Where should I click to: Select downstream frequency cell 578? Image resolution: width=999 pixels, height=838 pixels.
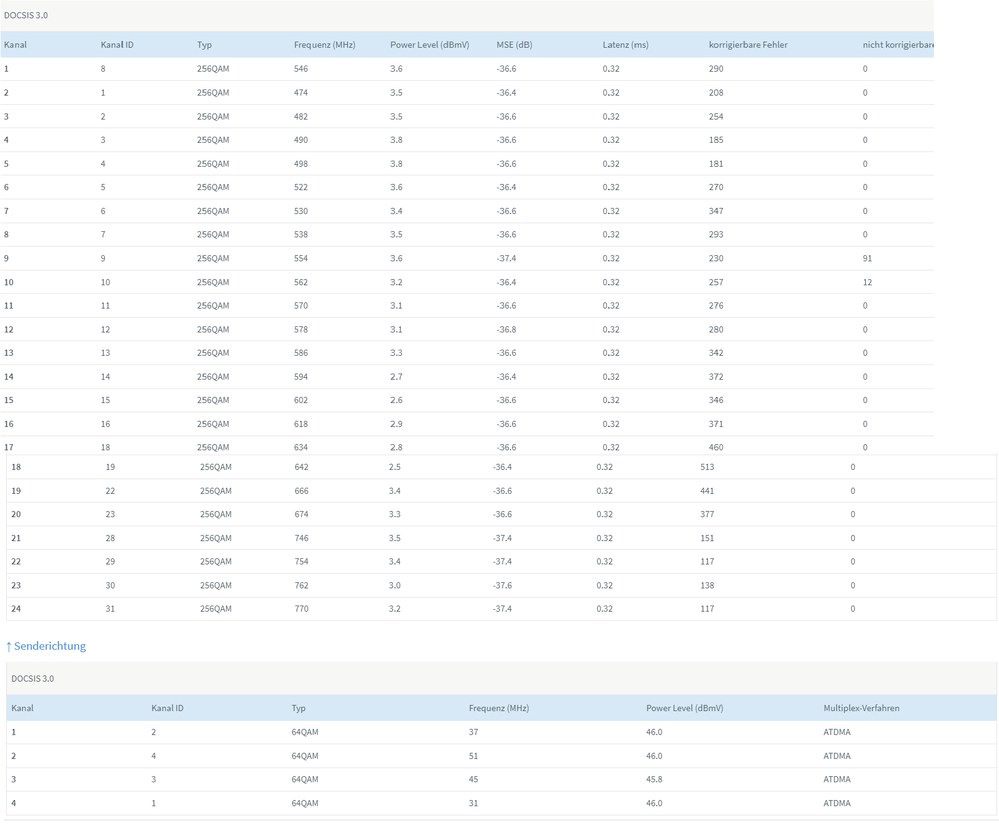pos(301,329)
